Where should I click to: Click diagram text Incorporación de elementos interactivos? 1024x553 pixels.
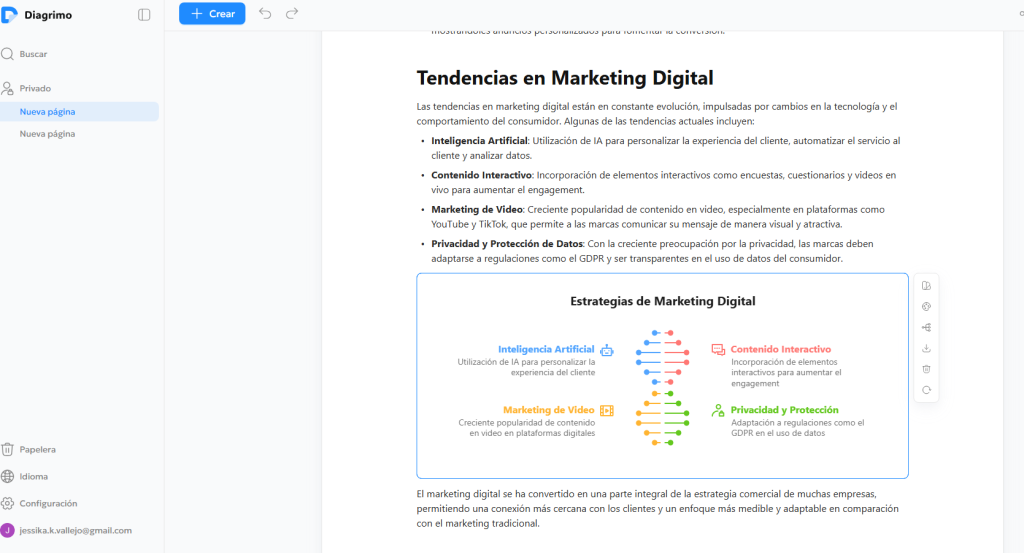pyautogui.click(x=786, y=372)
